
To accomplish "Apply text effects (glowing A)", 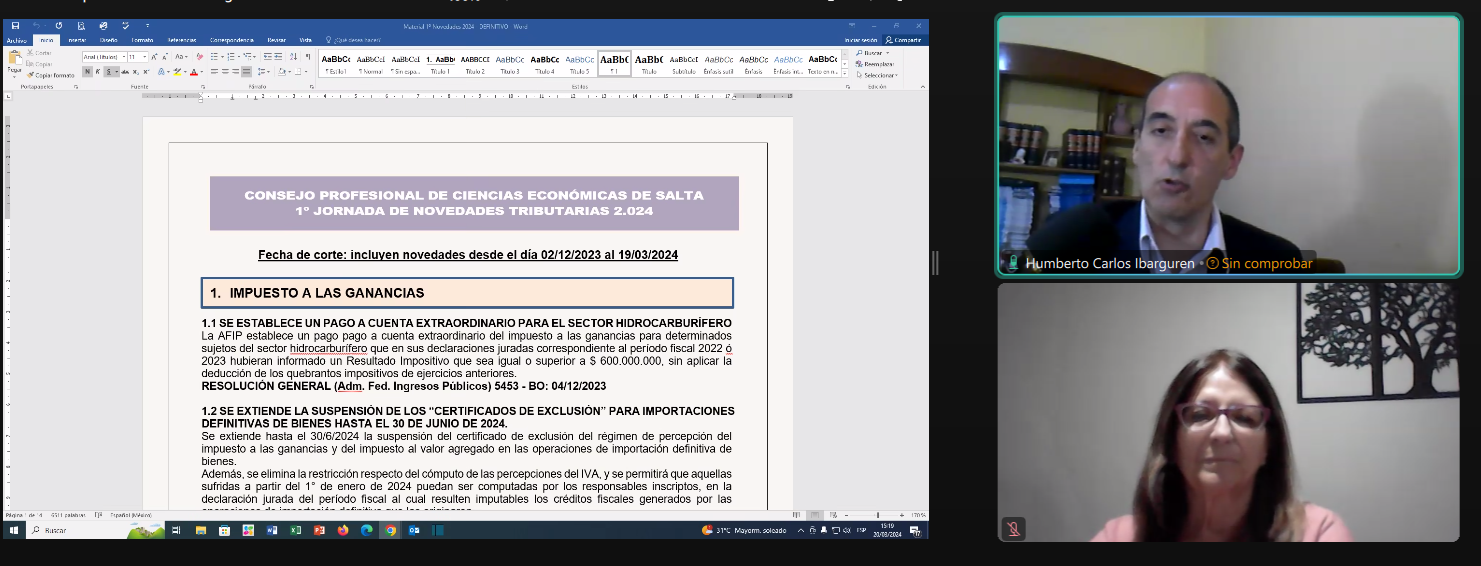I will [x=161, y=72].
